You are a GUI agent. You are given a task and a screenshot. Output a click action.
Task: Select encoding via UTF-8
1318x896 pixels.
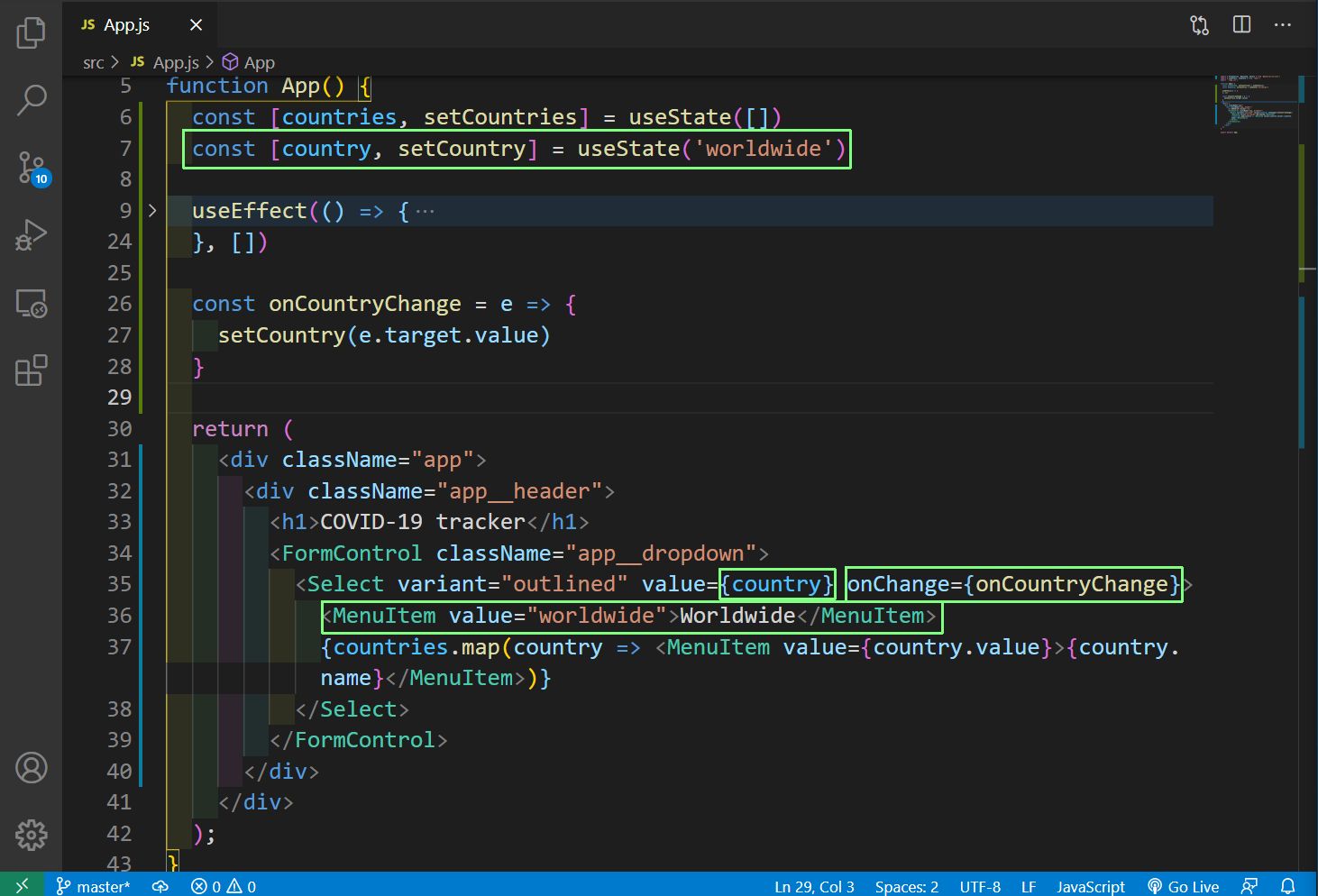[x=980, y=886]
